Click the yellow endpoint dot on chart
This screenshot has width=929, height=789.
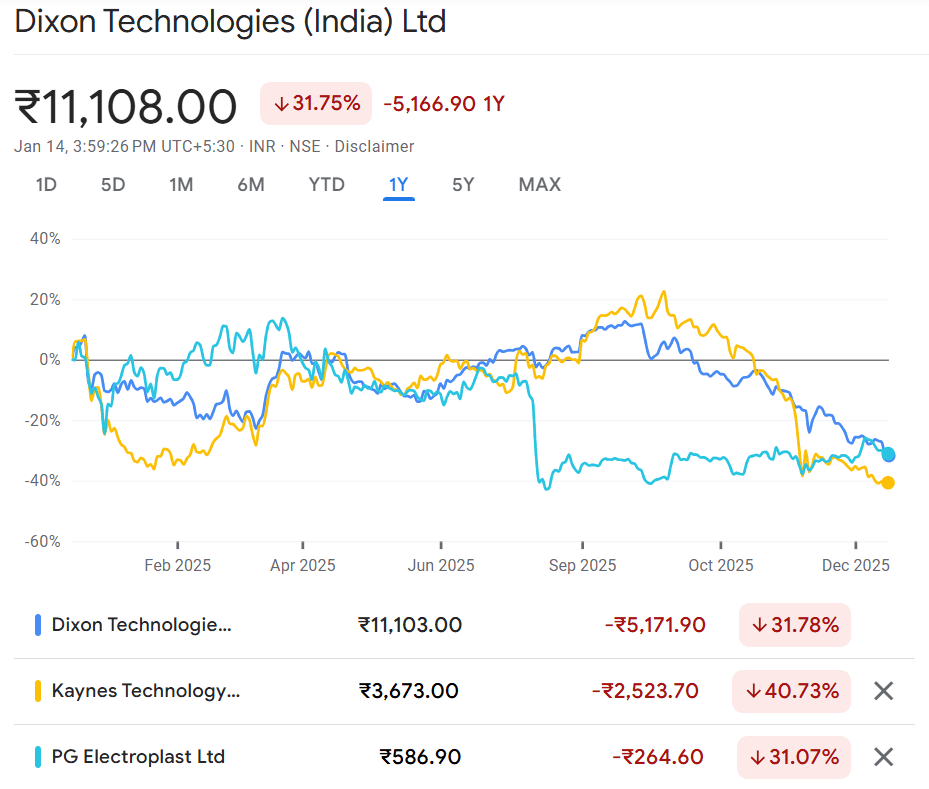[x=887, y=483]
